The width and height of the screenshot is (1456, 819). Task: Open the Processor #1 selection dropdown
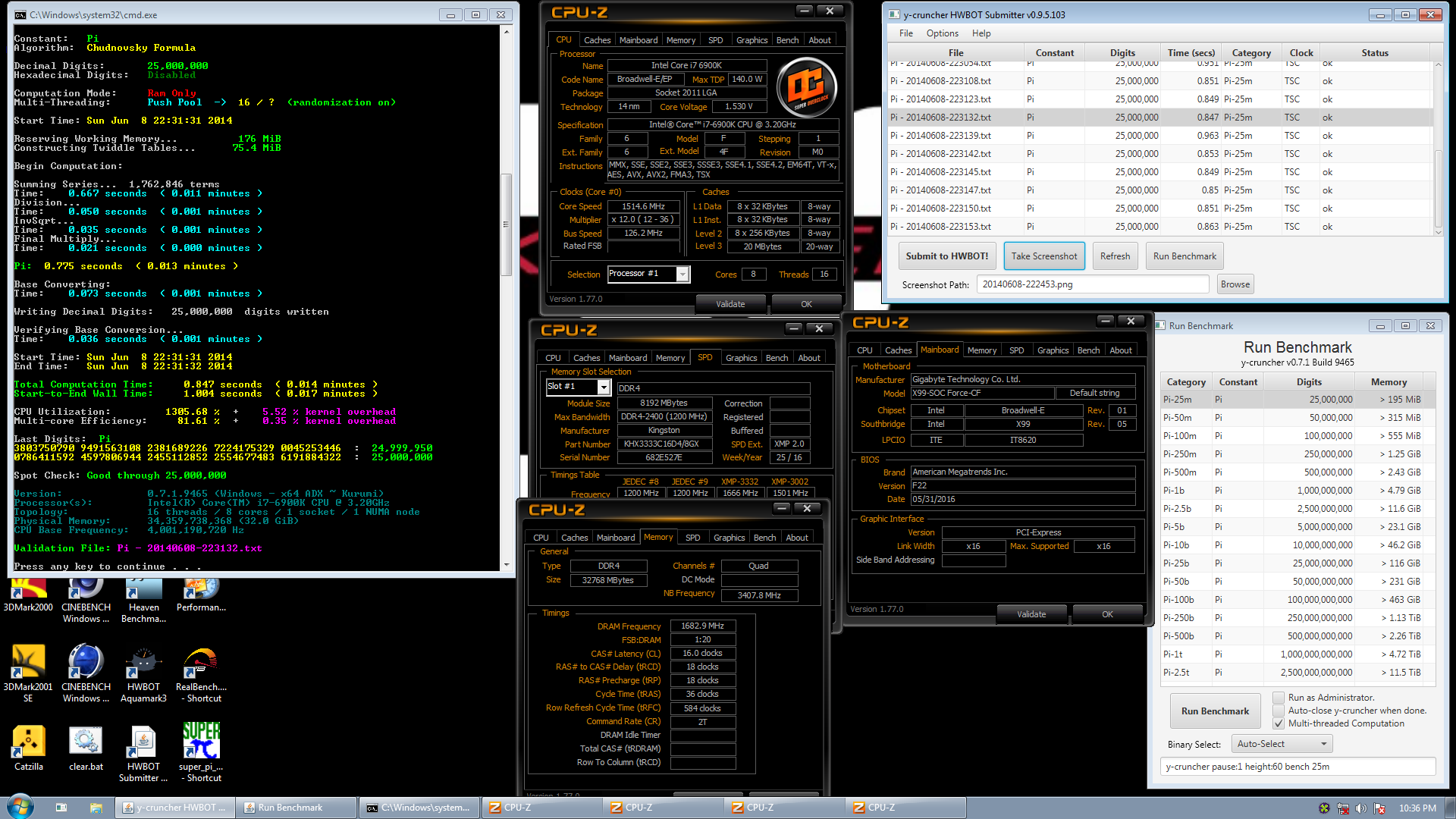click(648, 274)
